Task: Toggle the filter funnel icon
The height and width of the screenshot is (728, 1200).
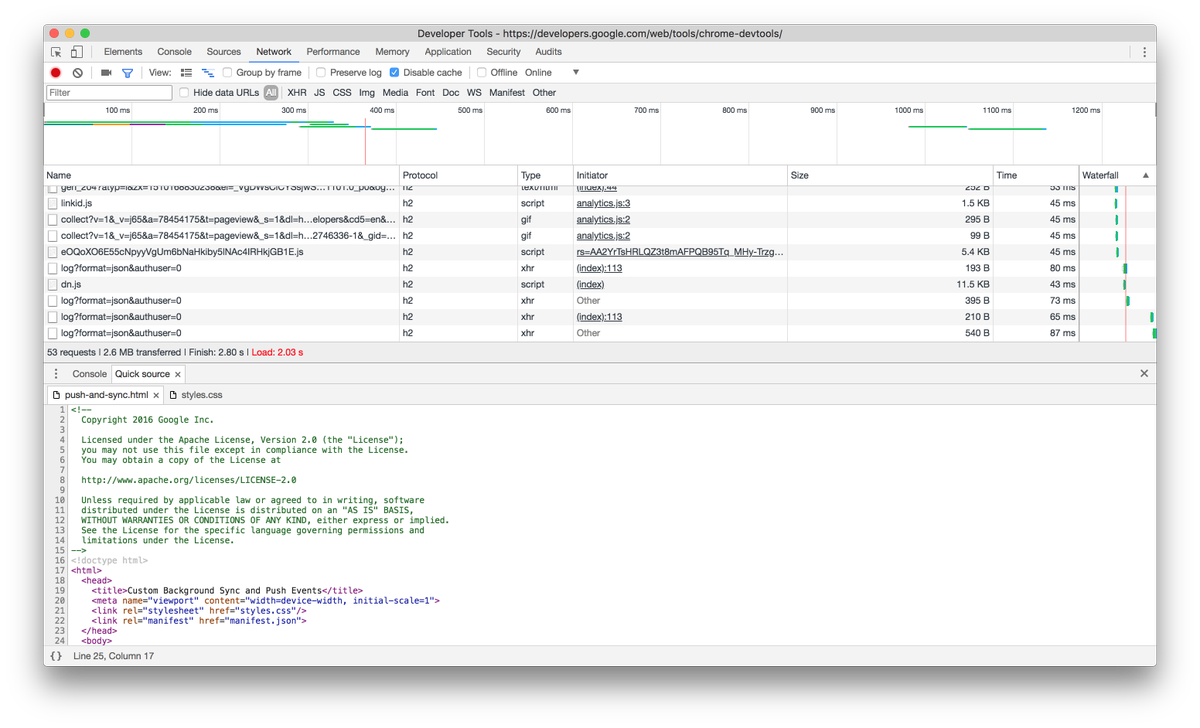Action: [127, 72]
